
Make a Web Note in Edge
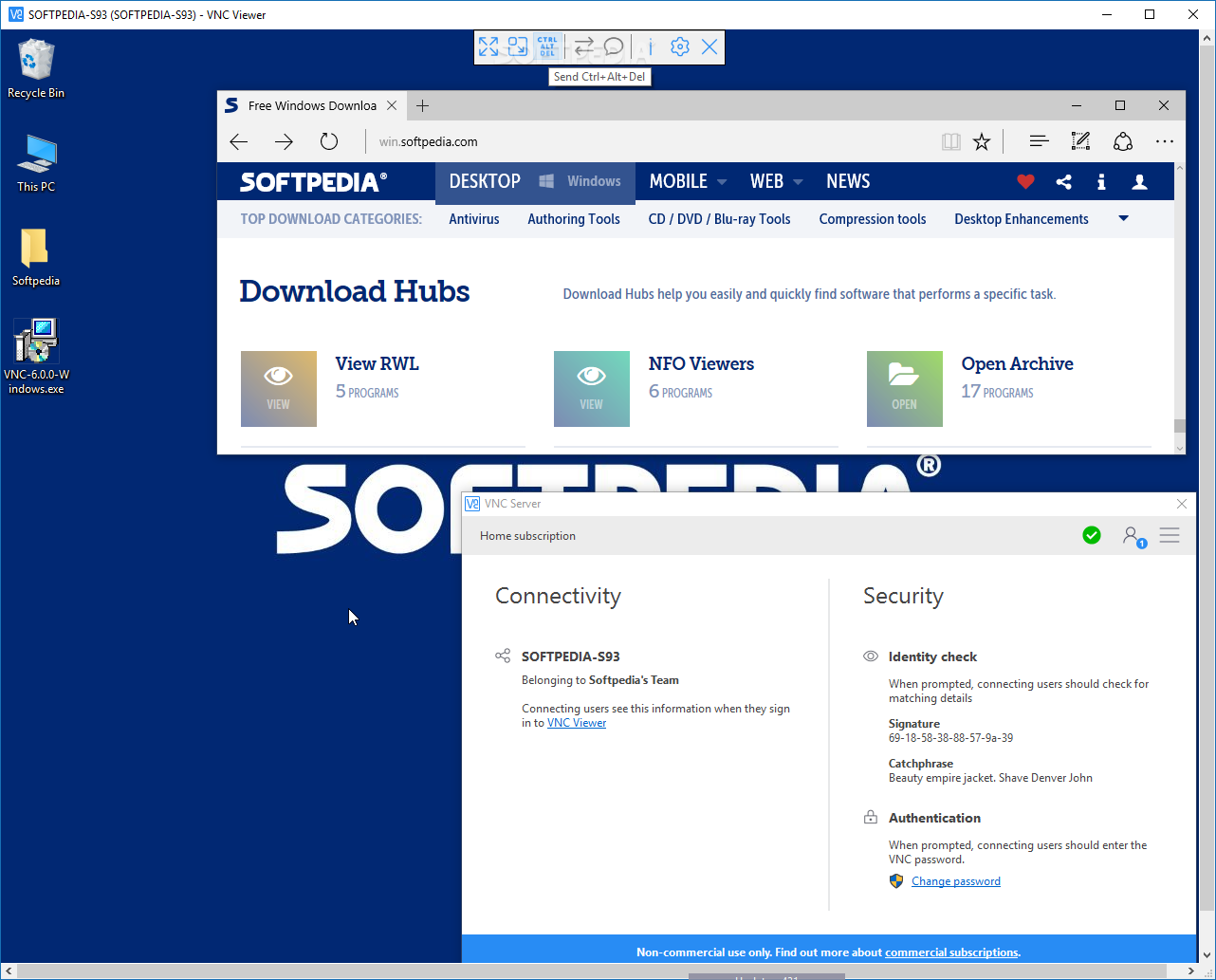point(1080,141)
